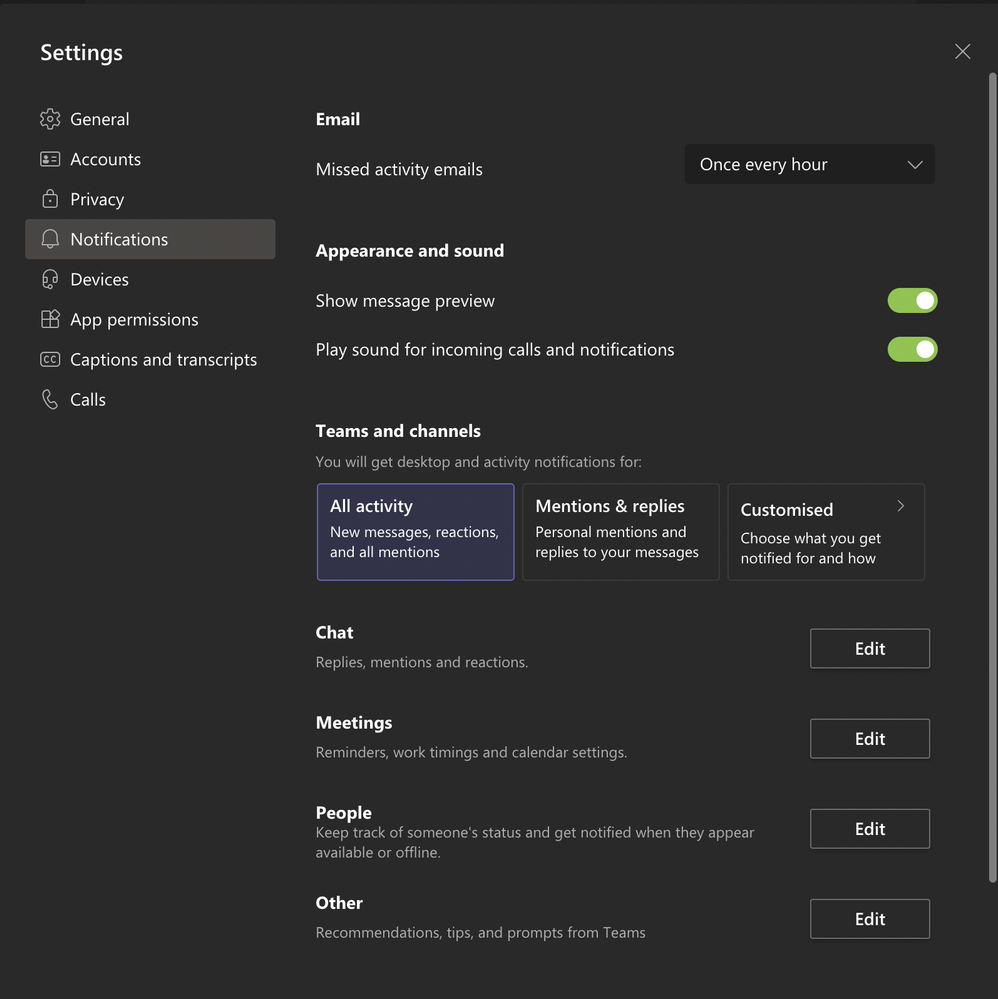Image resolution: width=998 pixels, height=999 pixels.
Task: Open Devices settings section
Action: tap(150, 279)
